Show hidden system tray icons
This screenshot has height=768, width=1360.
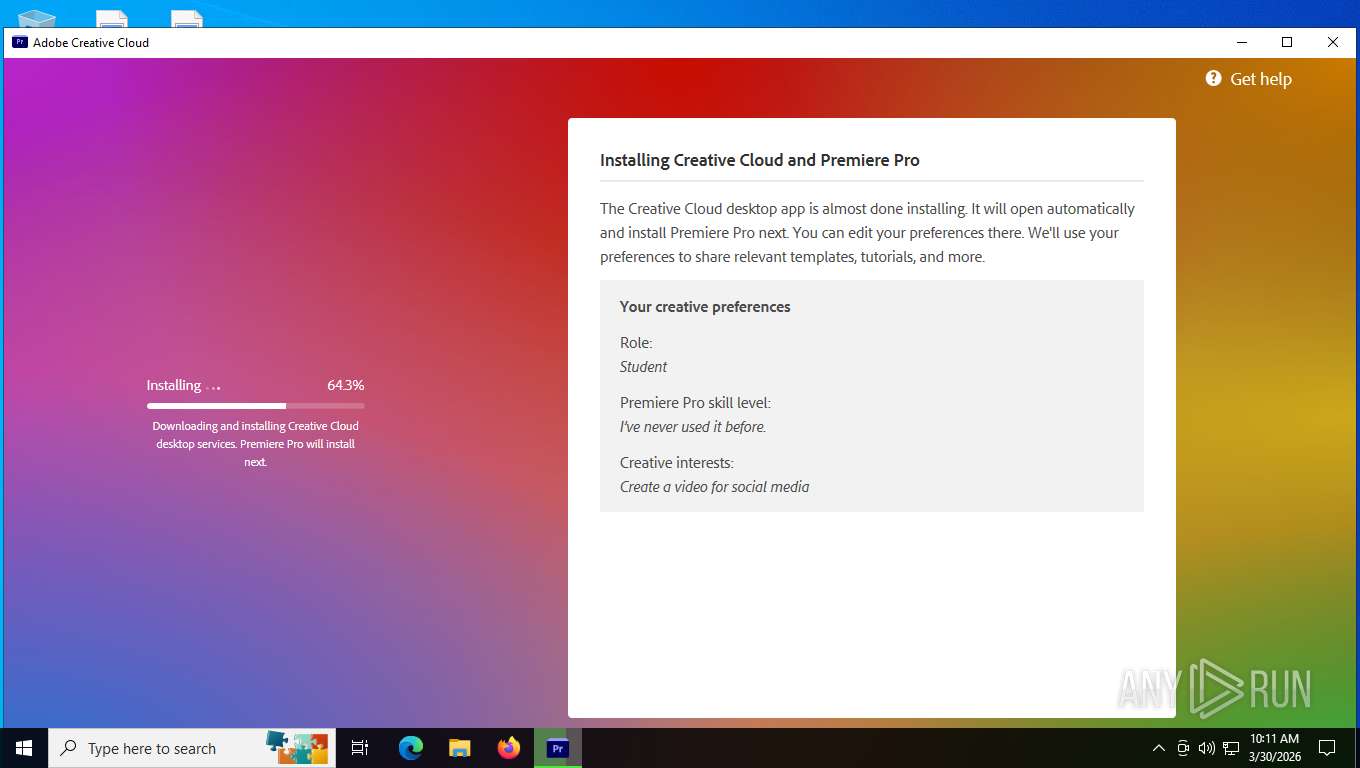(1159, 748)
